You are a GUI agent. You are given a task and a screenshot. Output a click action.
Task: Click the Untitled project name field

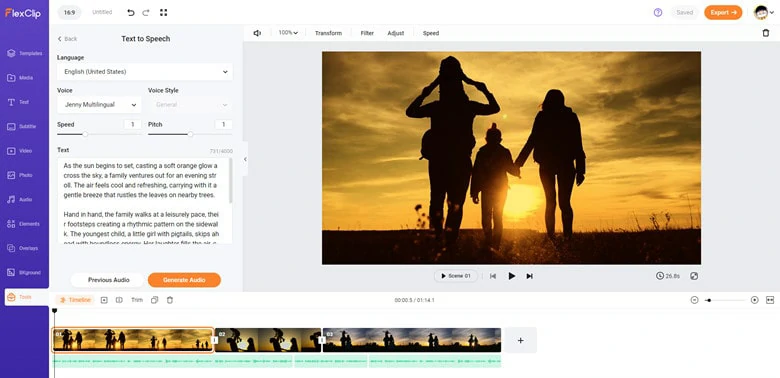(102, 12)
